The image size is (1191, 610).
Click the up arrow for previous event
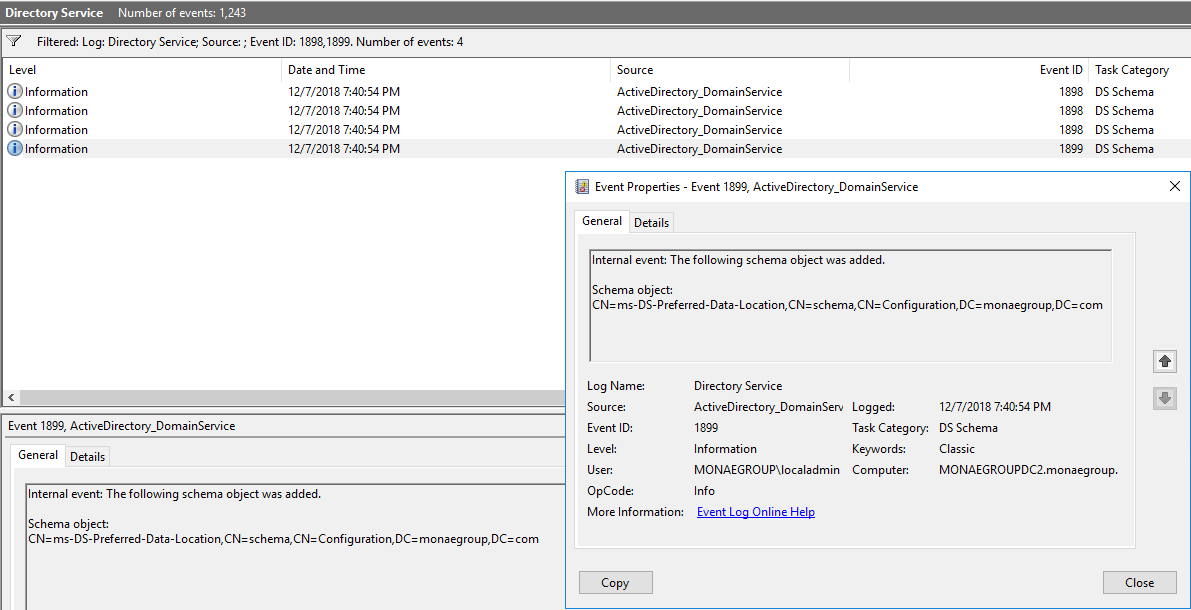pos(1164,361)
